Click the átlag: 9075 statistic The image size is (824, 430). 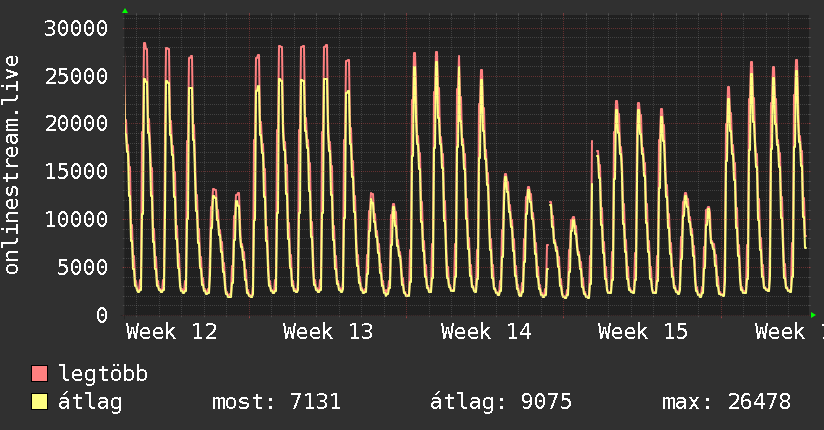[x=501, y=402]
